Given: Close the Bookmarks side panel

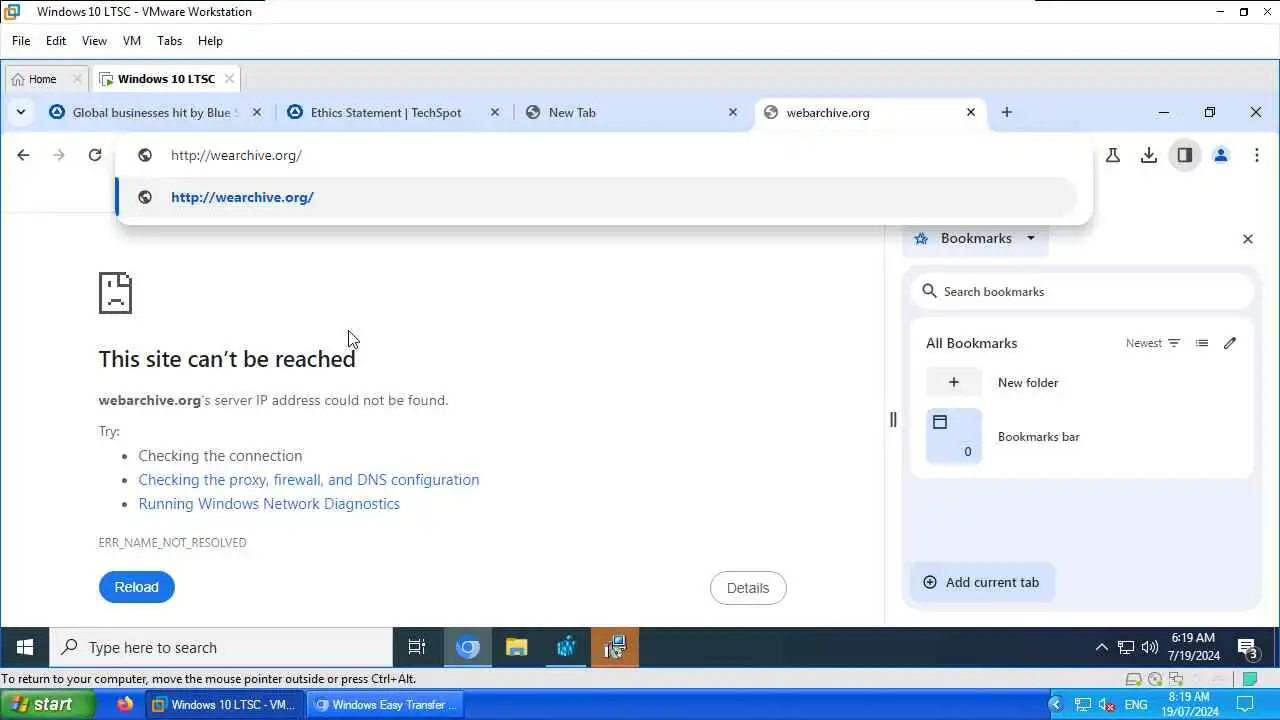Looking at the screenshot, I should click(1247, 239).
